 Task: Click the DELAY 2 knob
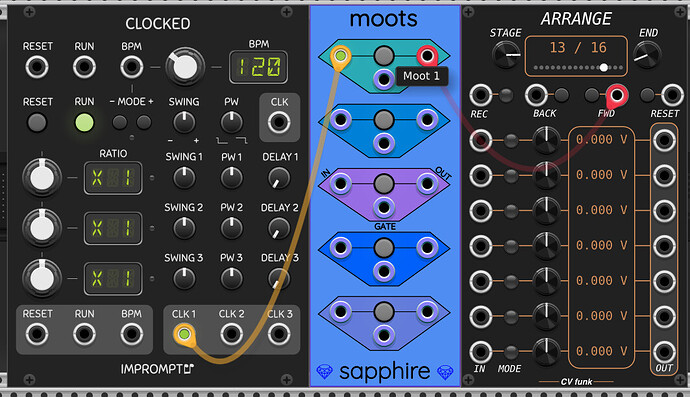[279, 228]
